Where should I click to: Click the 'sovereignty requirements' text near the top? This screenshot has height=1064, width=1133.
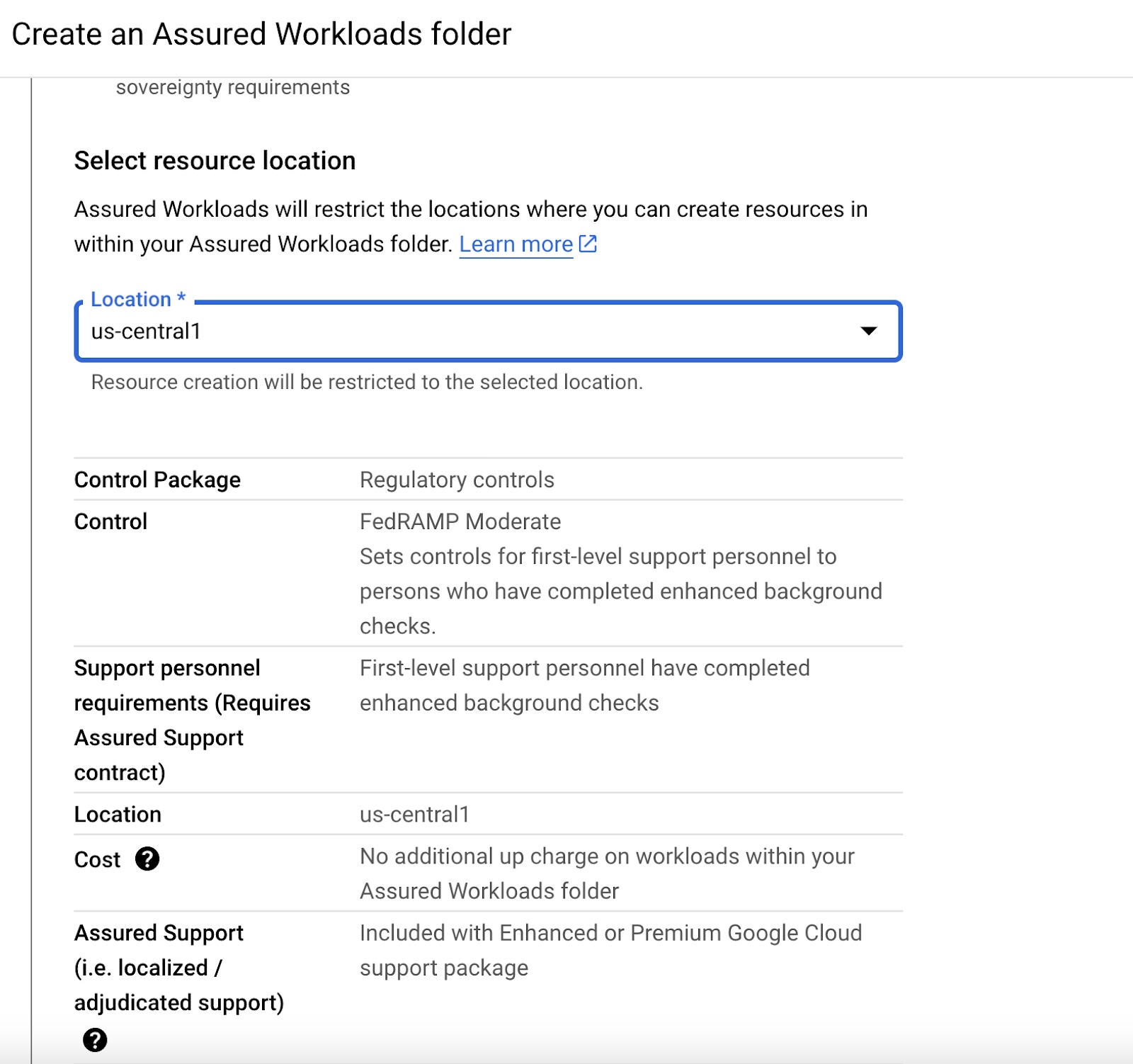click(x=233, y=87)
